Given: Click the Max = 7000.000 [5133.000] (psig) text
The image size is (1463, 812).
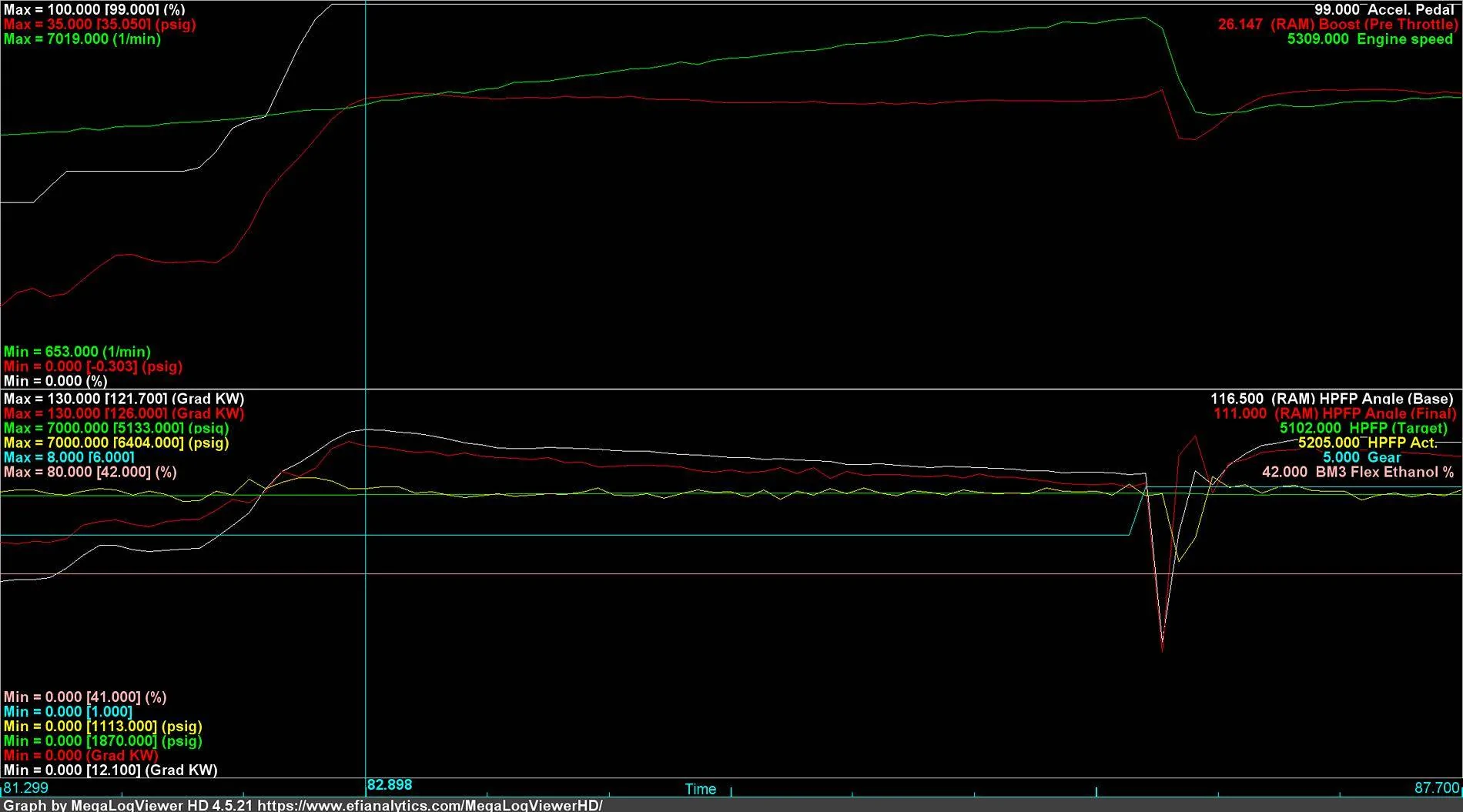Looking at the screenshot, I should pos(115,429).
